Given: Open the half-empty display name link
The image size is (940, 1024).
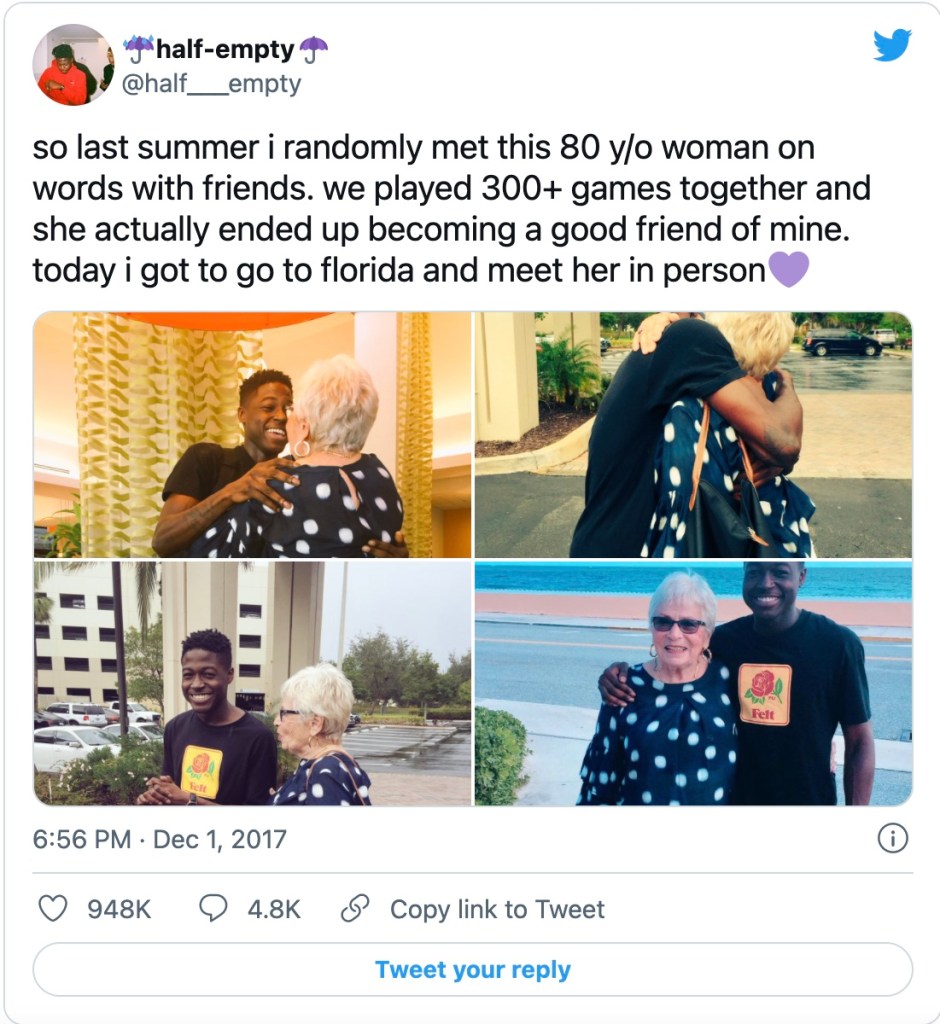Looking at the screenshot, I should tap(225, 49).
